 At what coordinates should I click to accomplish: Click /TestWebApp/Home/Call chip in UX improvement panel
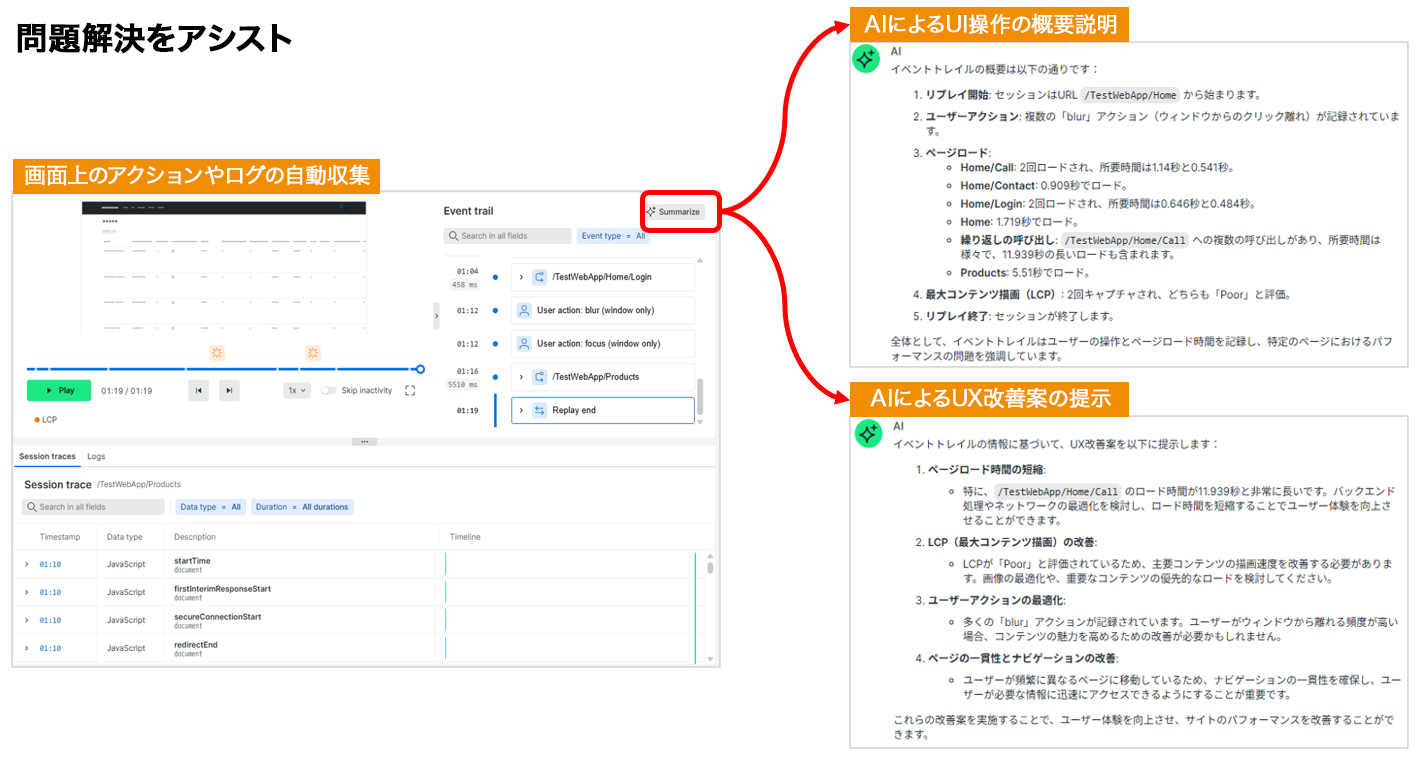(x=1057, y=492)
